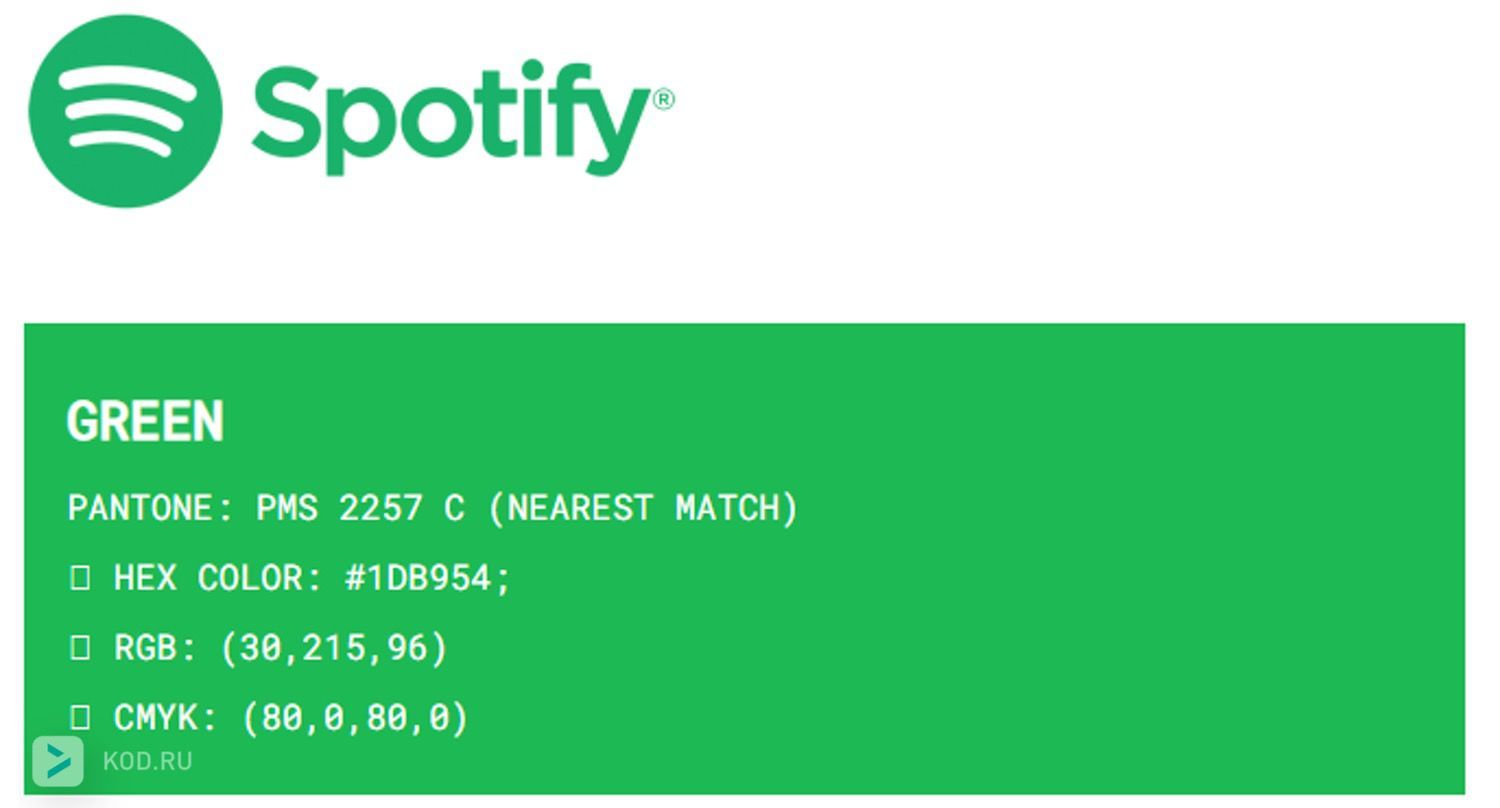Click the Spotify wordmark text
Viewport: 1500px width, 808px height.
click(x=450, y=117)
